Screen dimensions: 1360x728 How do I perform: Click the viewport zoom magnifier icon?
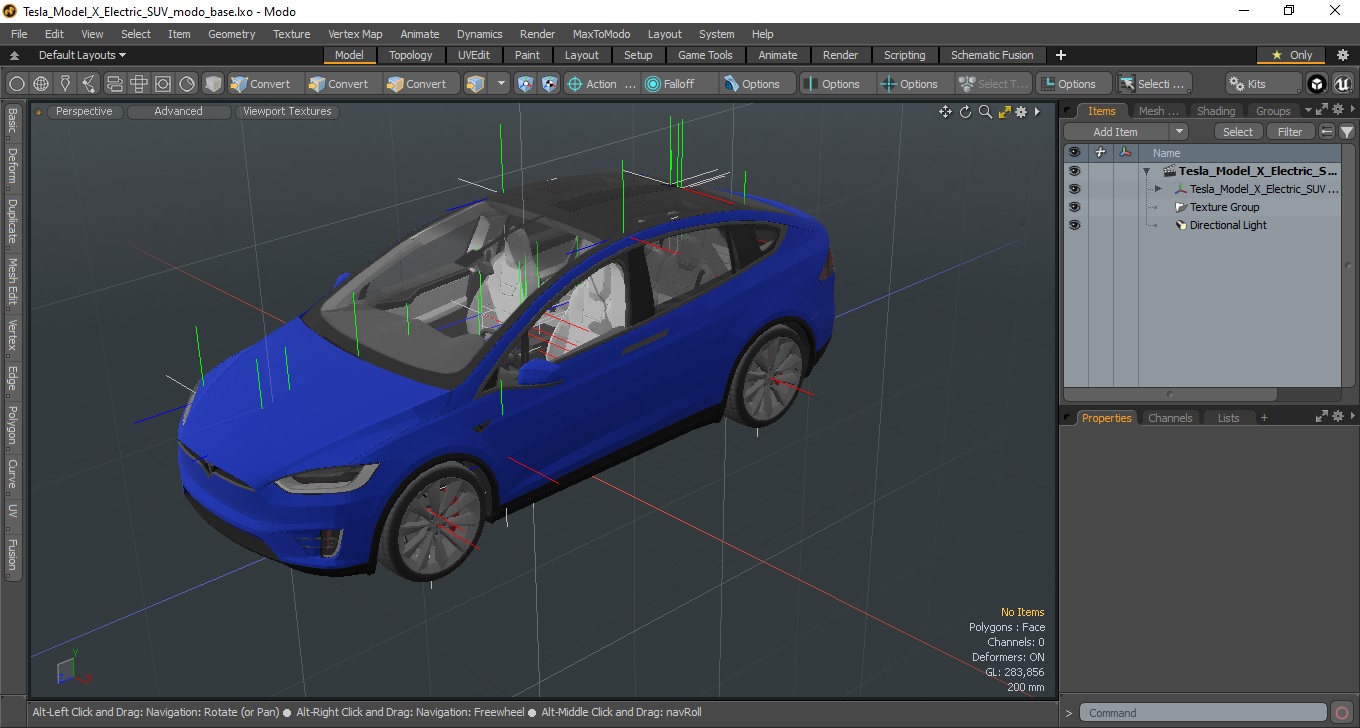(985, 112)
